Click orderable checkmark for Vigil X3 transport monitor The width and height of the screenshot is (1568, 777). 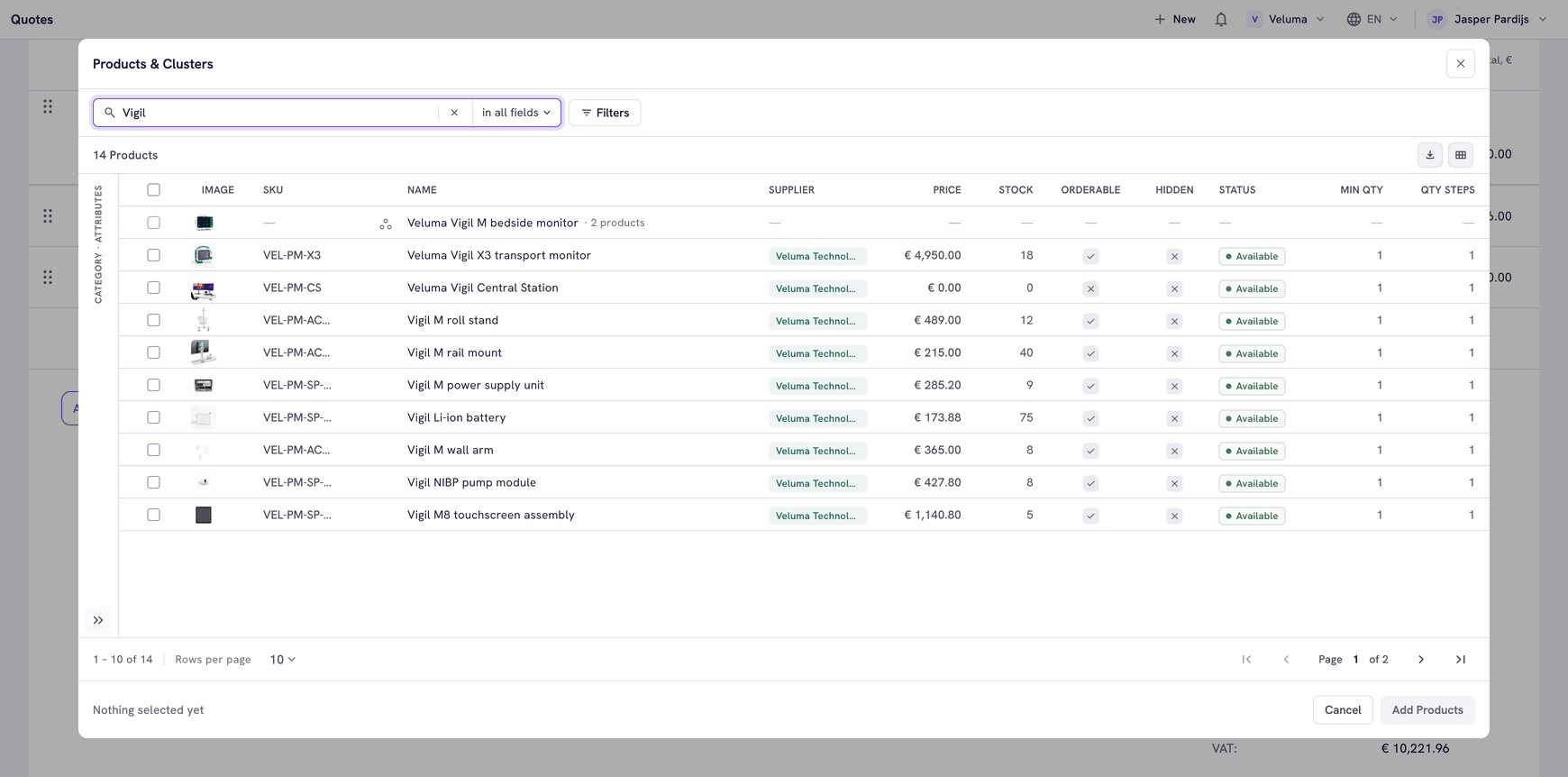click(1090, 256)
